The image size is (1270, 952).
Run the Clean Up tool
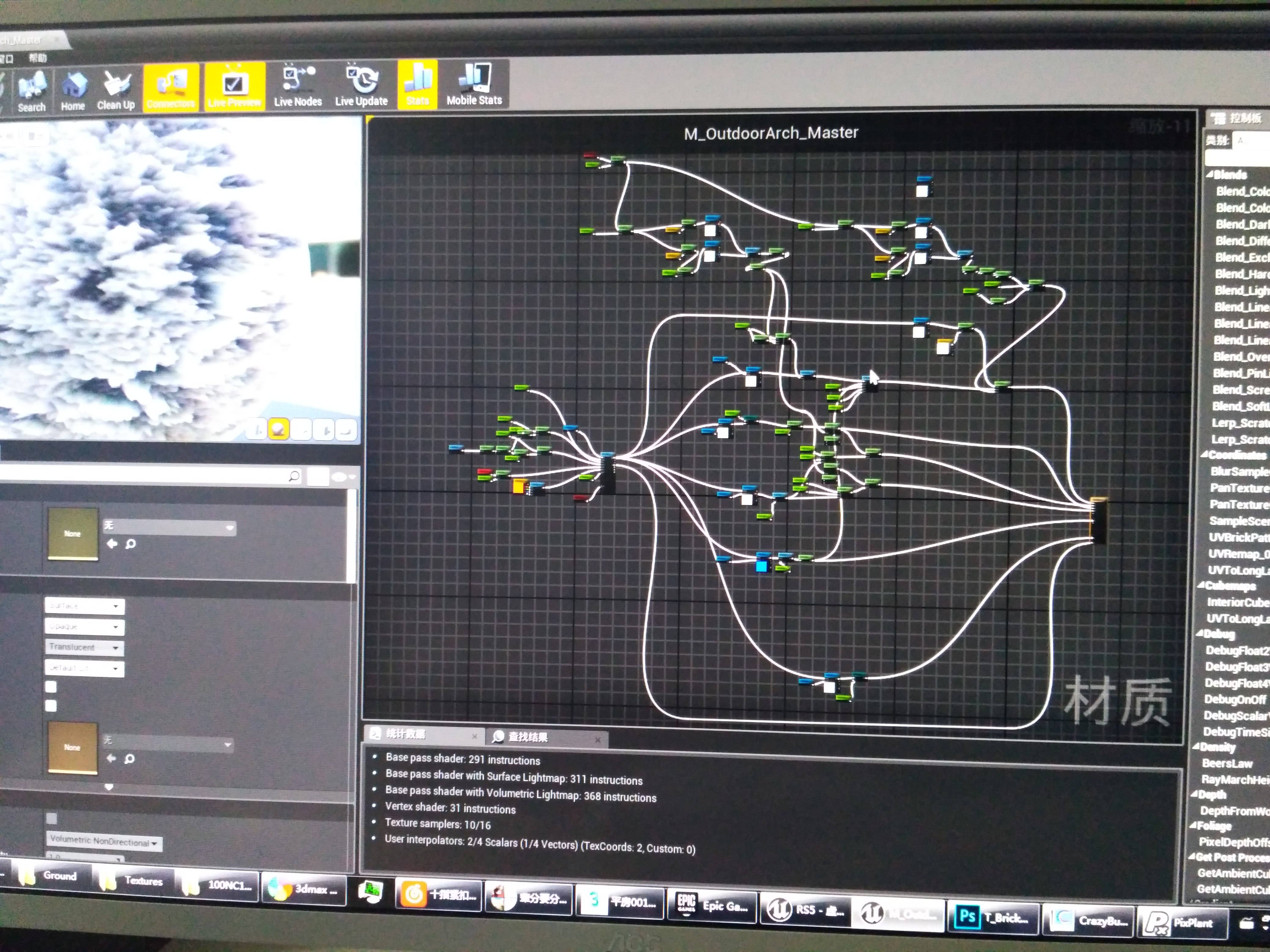[x=116, y=91]
